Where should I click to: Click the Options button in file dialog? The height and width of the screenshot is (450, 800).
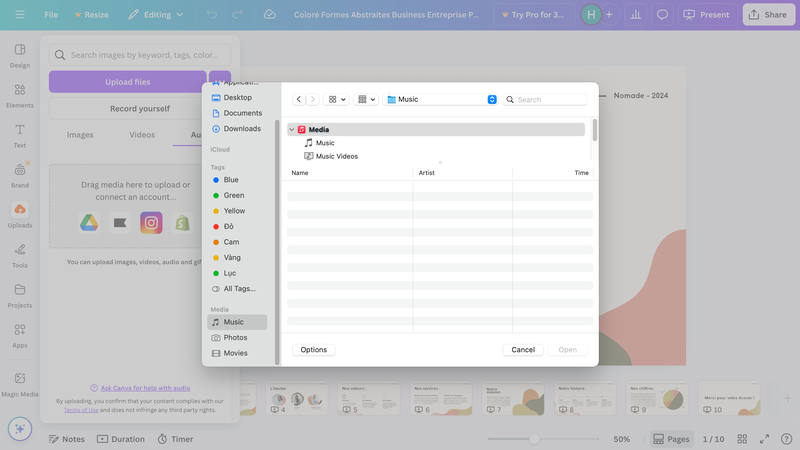(313, 349)
